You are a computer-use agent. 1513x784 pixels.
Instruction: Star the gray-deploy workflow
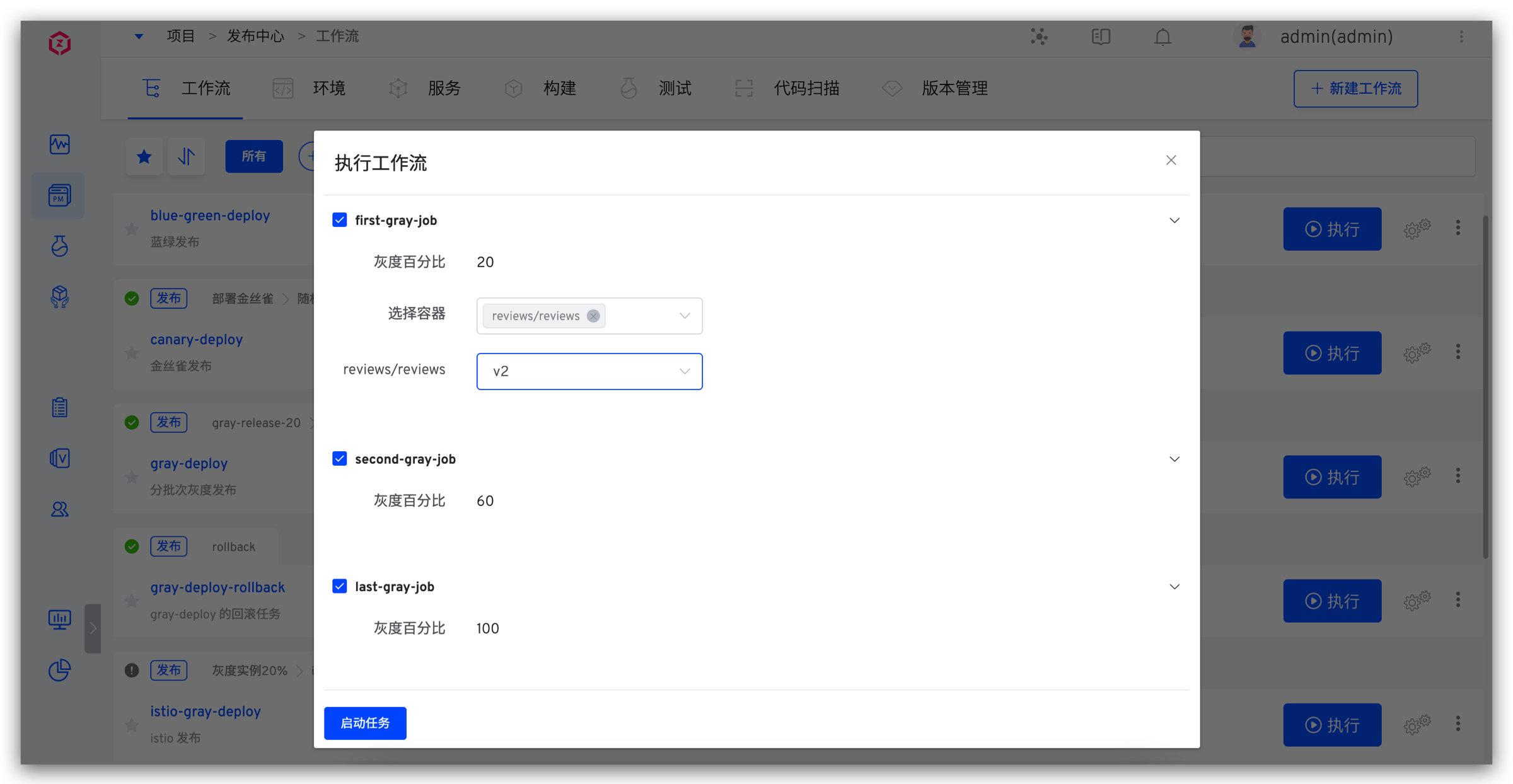click(x=132, y=477)
